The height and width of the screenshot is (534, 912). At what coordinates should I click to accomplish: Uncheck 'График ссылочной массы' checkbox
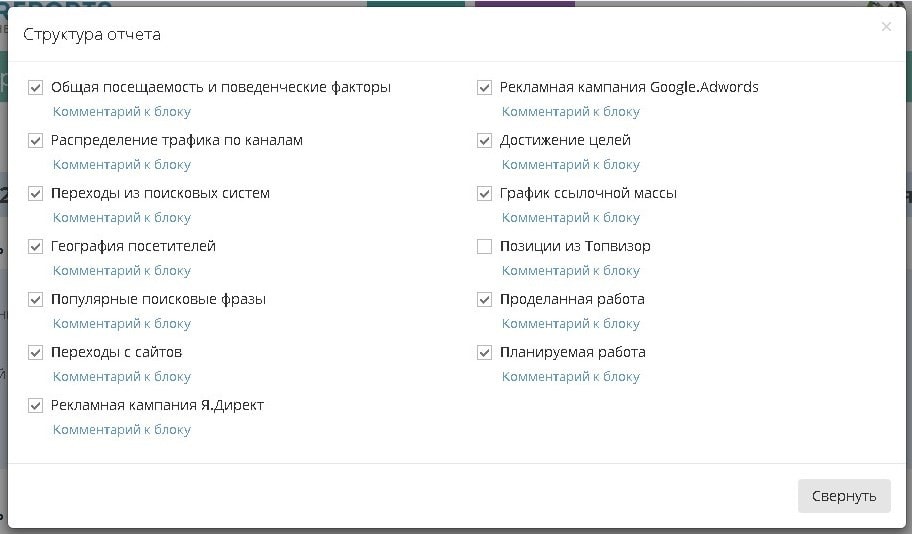(485, 194)
